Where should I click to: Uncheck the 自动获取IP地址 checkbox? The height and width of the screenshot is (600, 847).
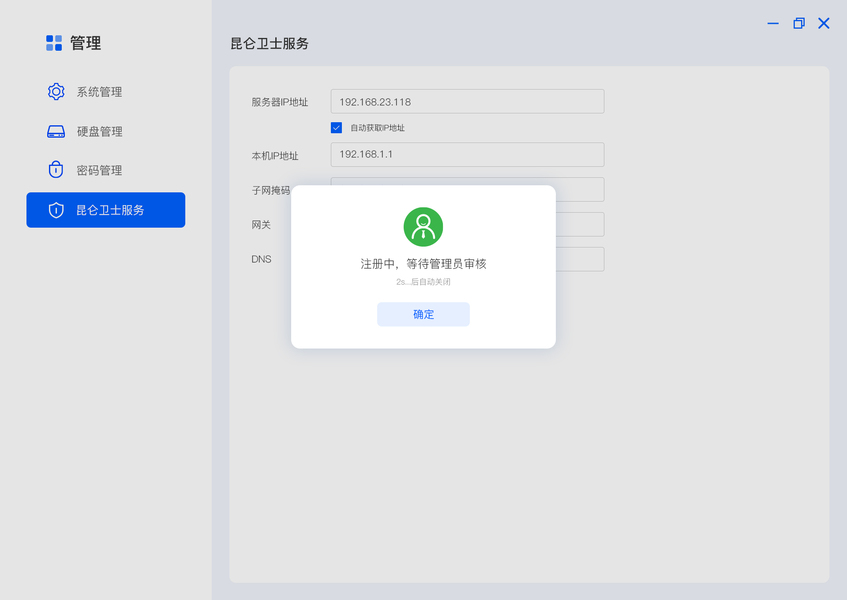click(x=336, y=127)
